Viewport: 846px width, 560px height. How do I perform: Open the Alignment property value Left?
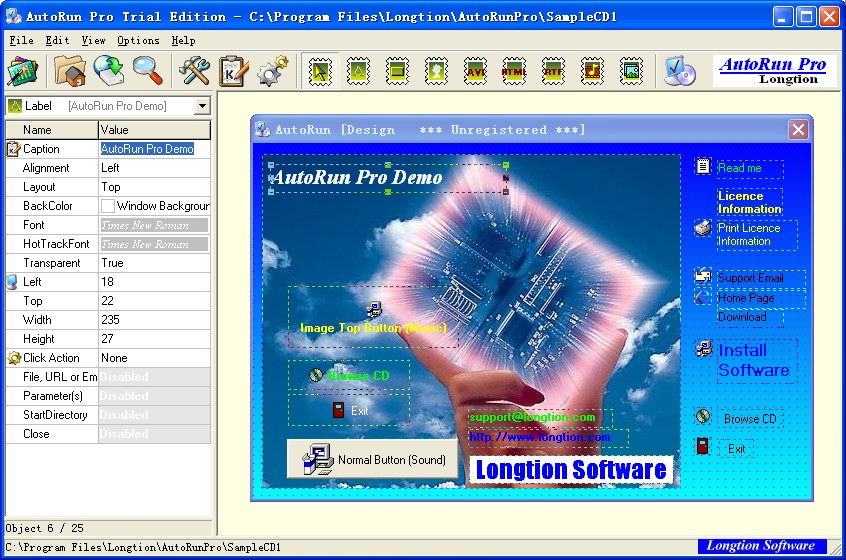pyautogui.click(x=154, y=168)
